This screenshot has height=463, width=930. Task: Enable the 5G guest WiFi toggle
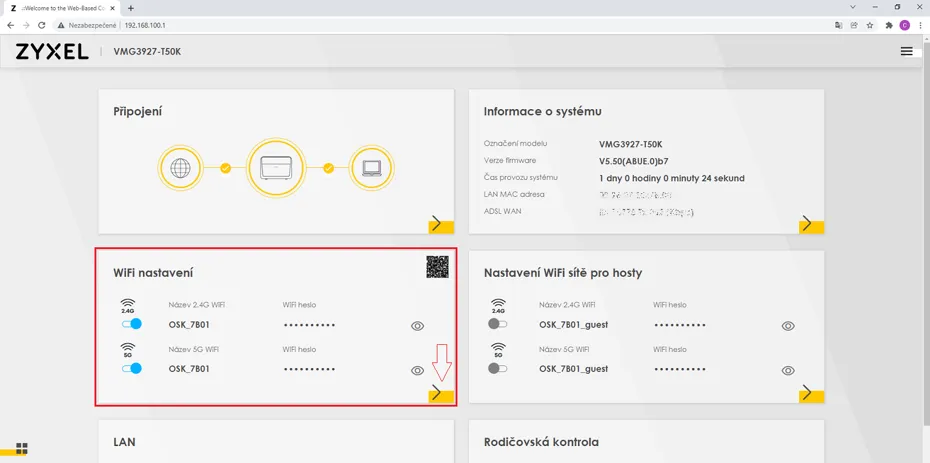click(498, 368)
